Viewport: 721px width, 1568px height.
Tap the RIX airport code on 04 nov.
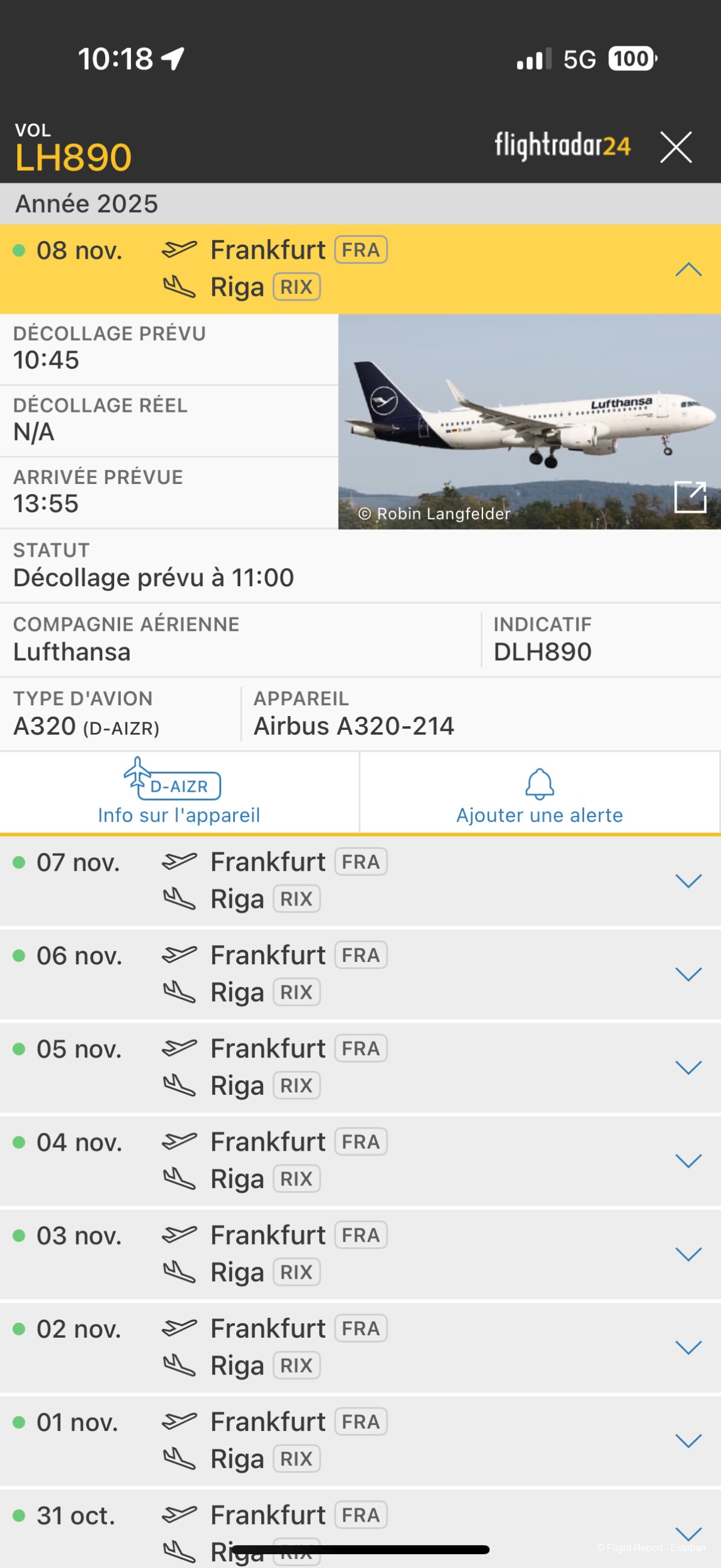296,1178
